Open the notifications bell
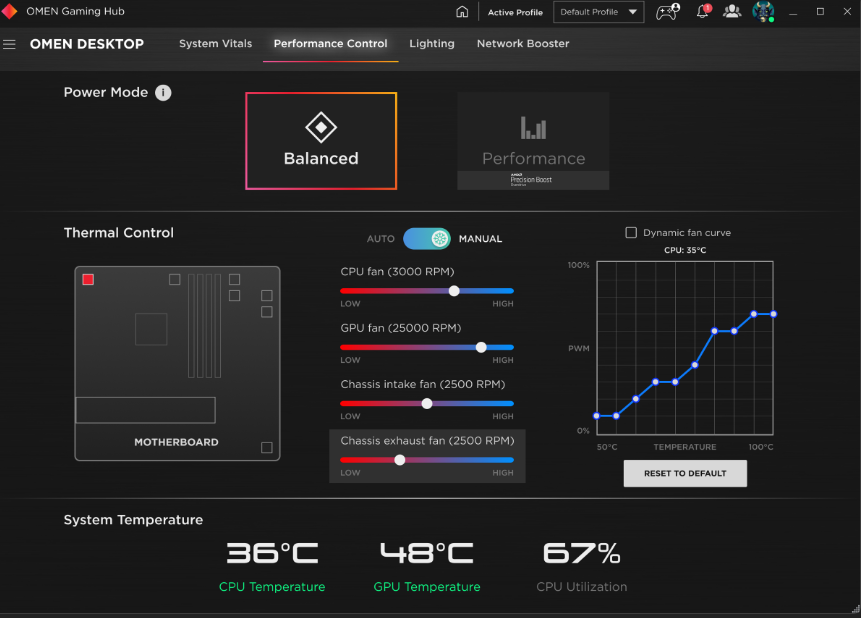The height and width of the screenshot is (618, 861). (x=703, y=12)
